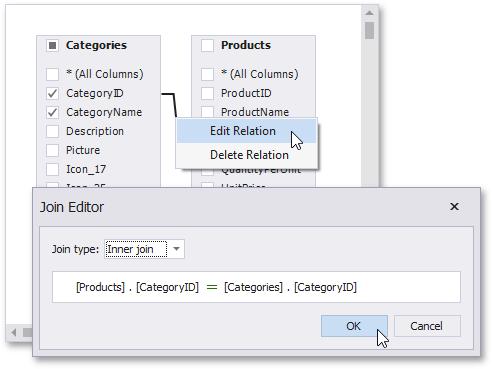The height and width of the screenshot is (369, 492).
Task: Toggle the Products table header checkbox
Action: coord(207,45)
